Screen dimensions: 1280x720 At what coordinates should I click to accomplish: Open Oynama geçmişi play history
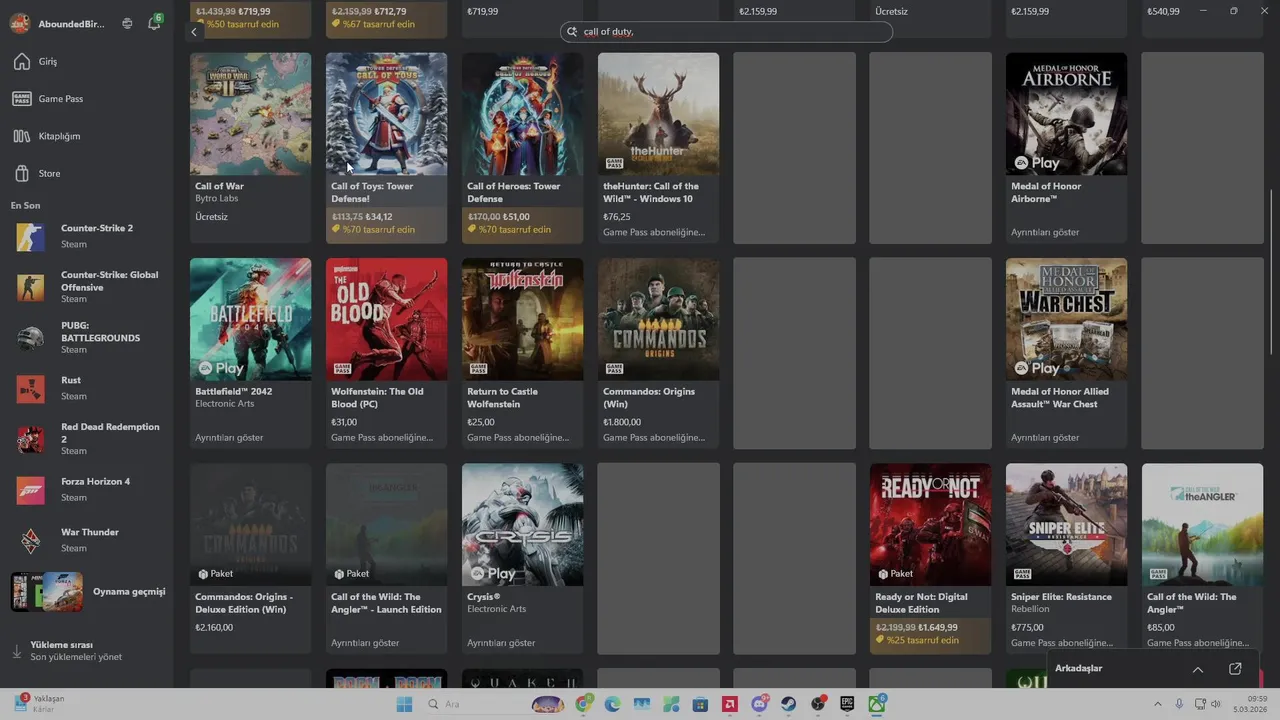88,592
